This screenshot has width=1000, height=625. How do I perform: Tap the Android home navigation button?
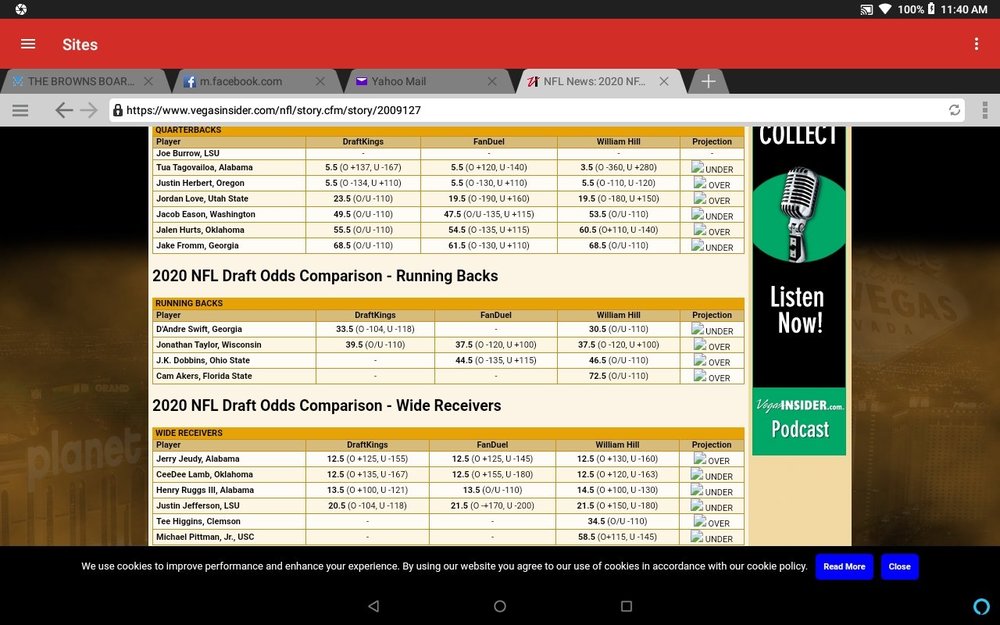coord(500,606)
